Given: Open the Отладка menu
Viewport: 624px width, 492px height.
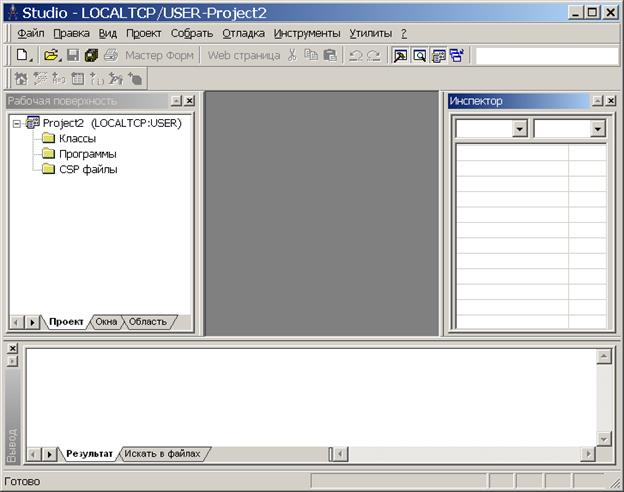Looking at the screenshot, I should pyautogui.click(x=244, y=33).
